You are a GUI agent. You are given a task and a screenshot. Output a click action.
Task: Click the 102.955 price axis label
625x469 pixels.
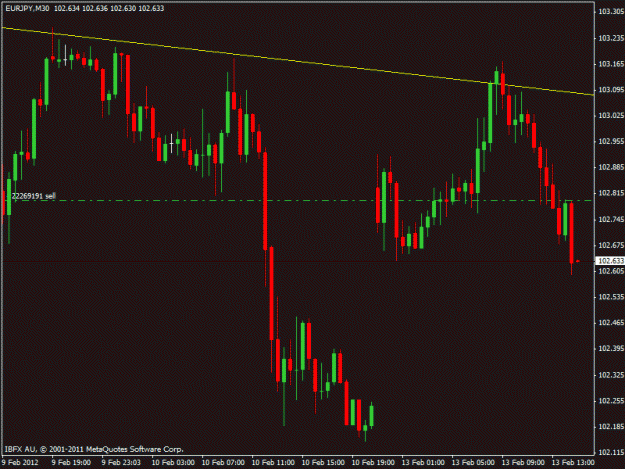pyautogui.click(x=611, y=141)
